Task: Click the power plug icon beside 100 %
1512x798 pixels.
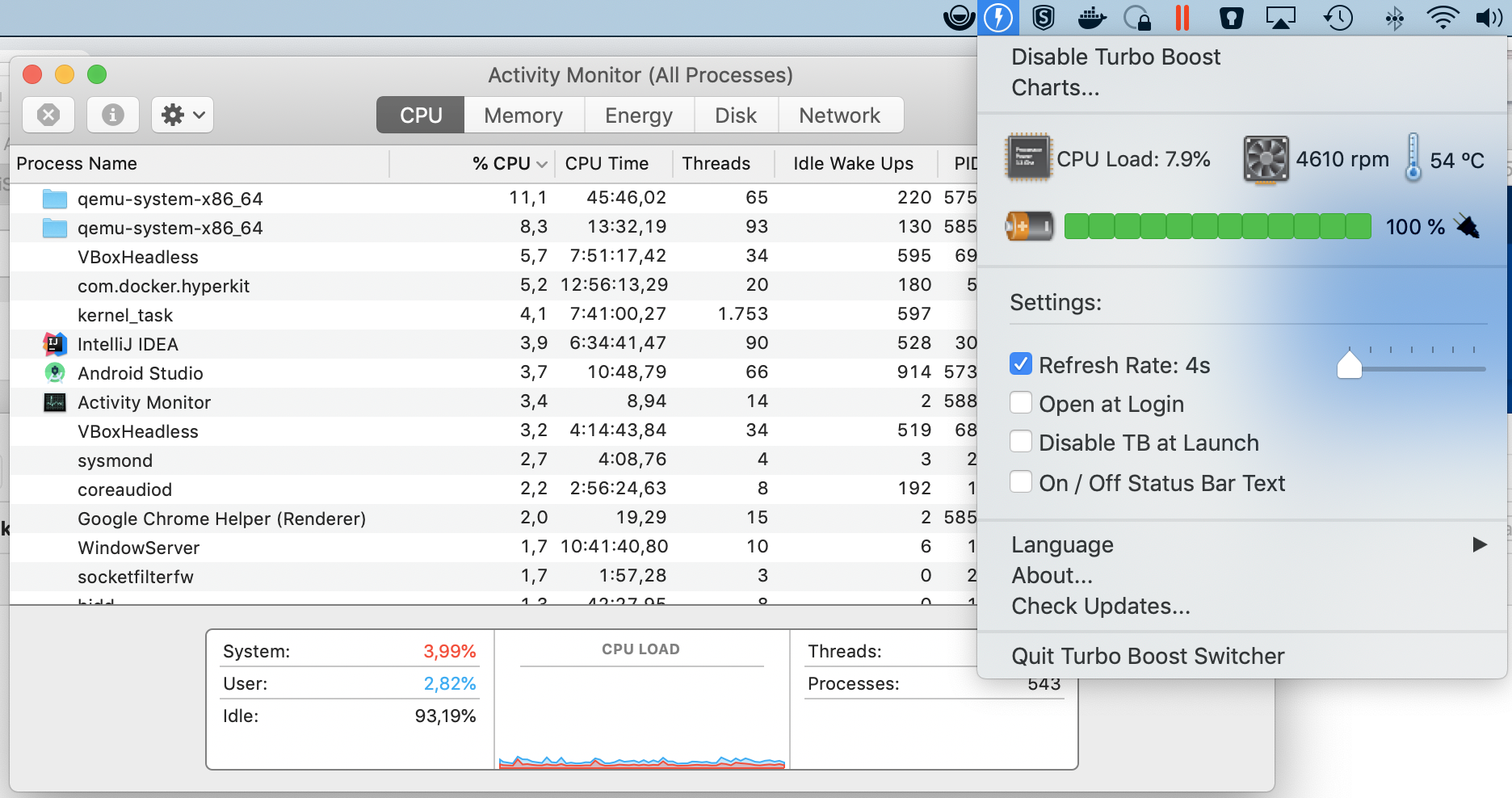Action: tap(1468, 226)
